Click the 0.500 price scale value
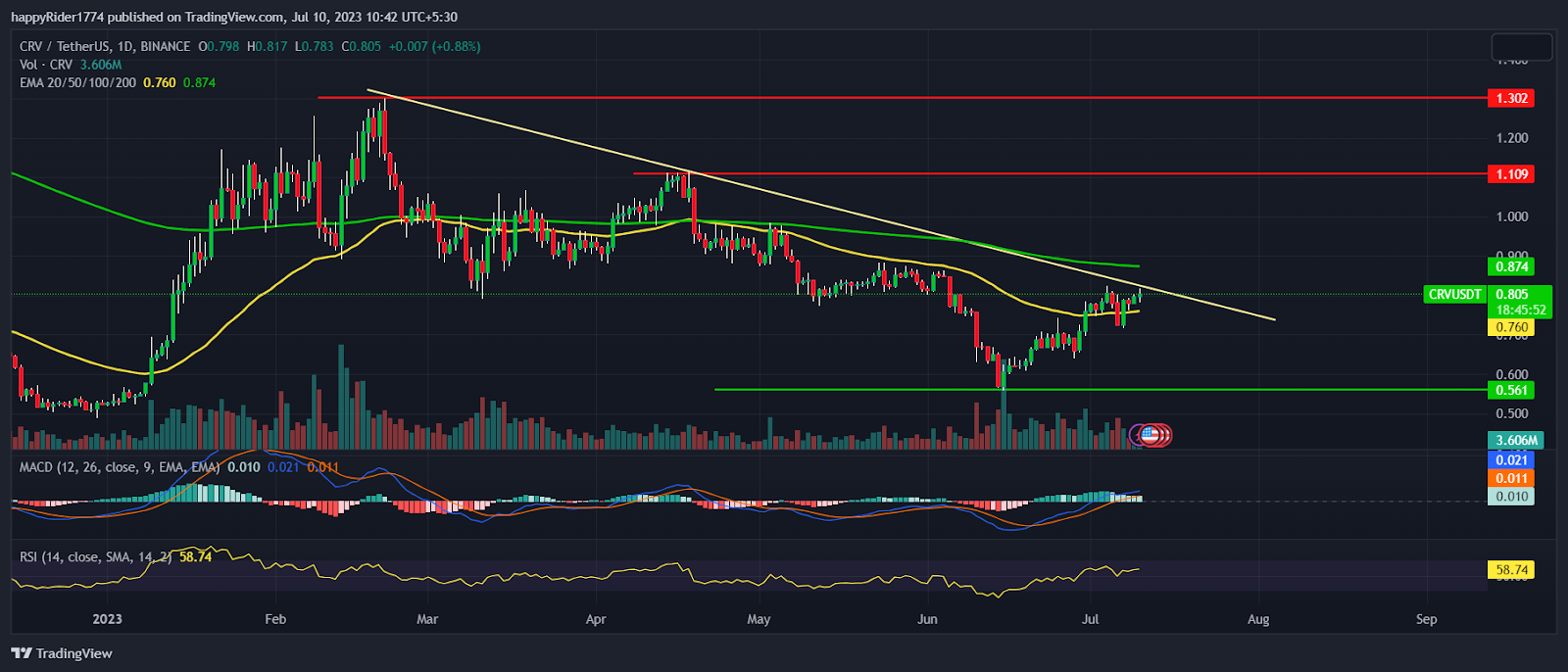 tap(1511, 413)
